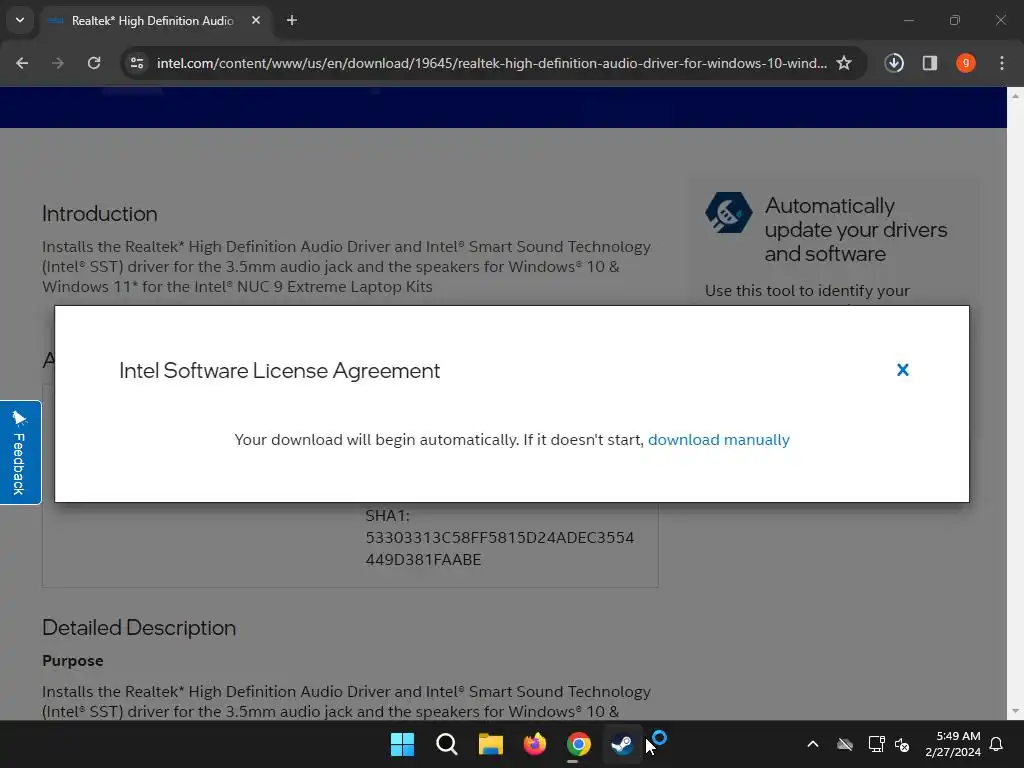
Task: Click the download manually link
Action: (718, 440)
